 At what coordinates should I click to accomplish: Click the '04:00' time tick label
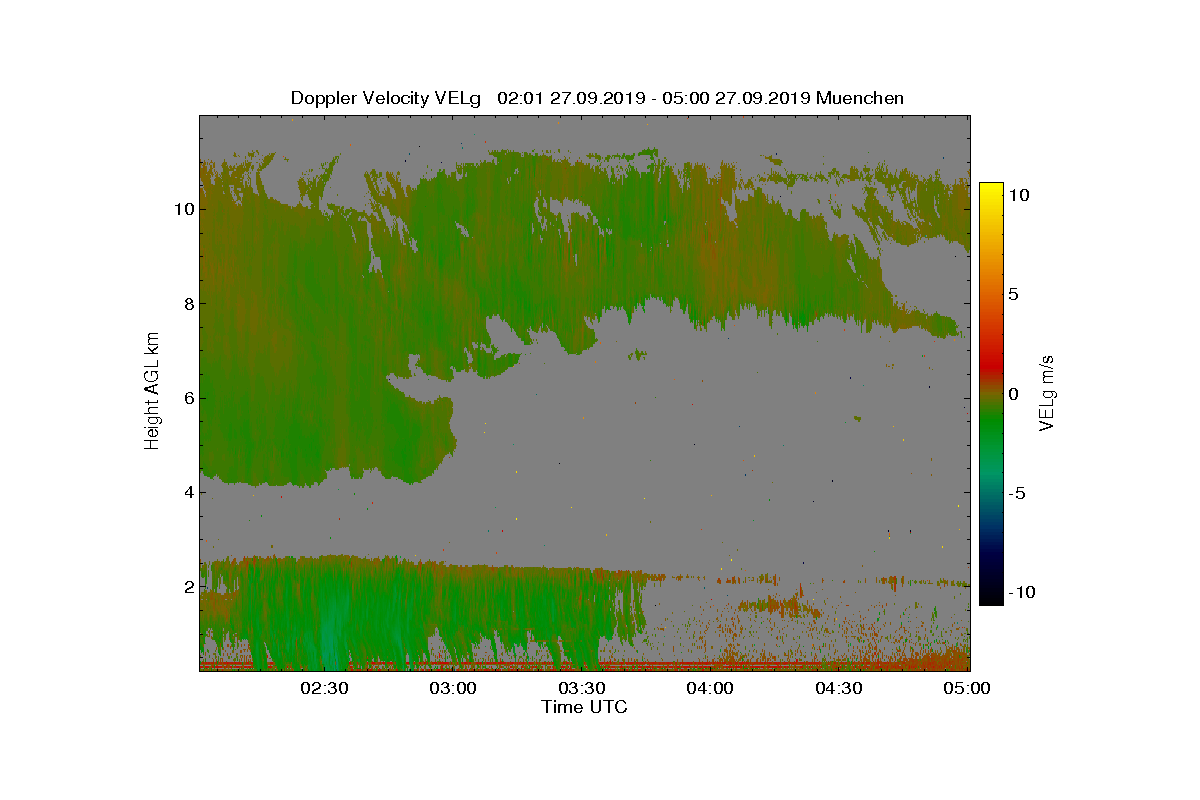click(711, 688)
